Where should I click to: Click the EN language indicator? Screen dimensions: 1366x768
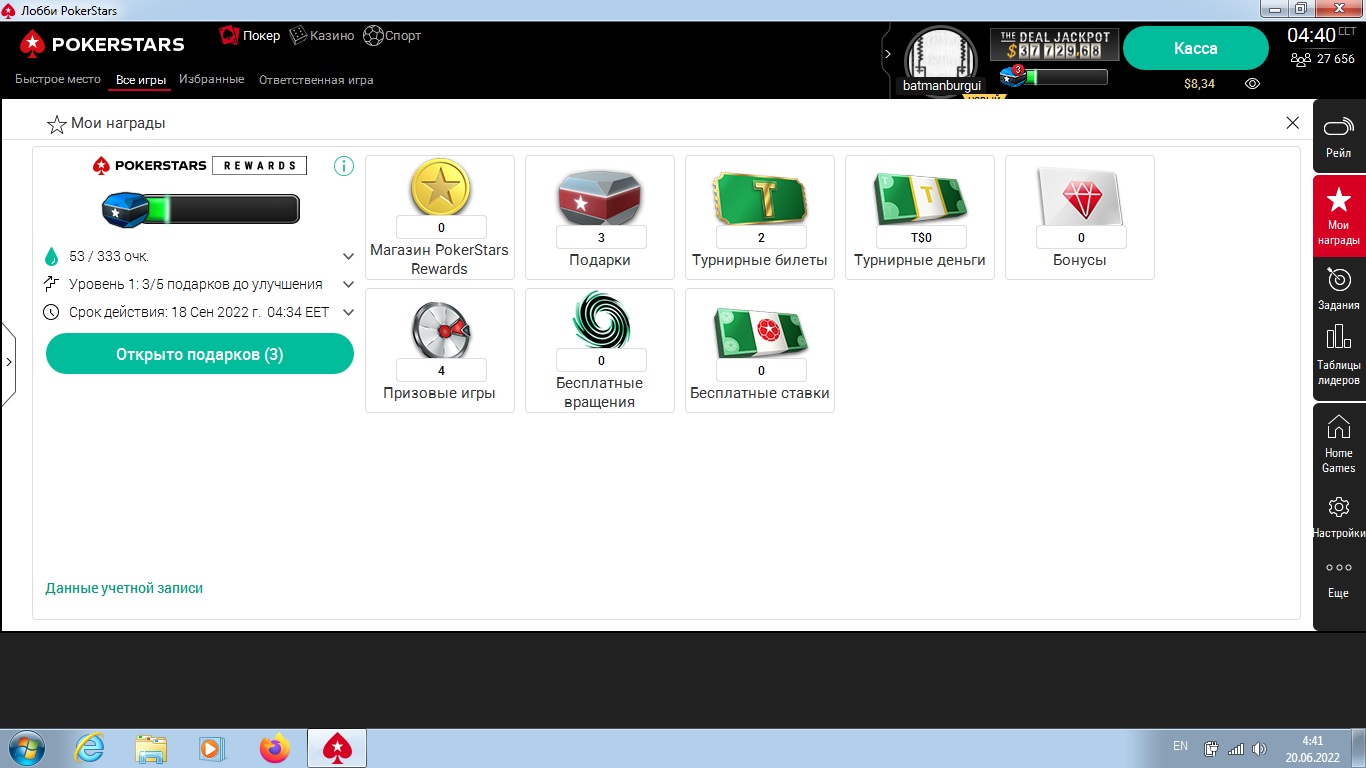(x=1180, y=746)
